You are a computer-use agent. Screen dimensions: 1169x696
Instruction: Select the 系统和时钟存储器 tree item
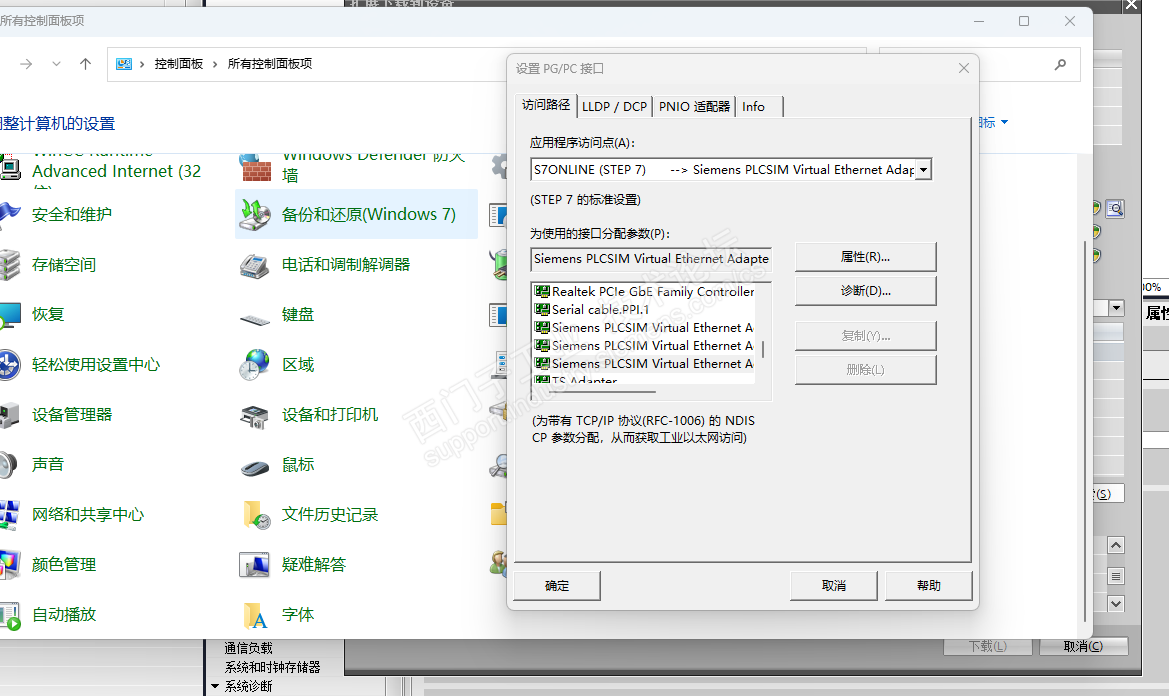[x=273, y=667]
